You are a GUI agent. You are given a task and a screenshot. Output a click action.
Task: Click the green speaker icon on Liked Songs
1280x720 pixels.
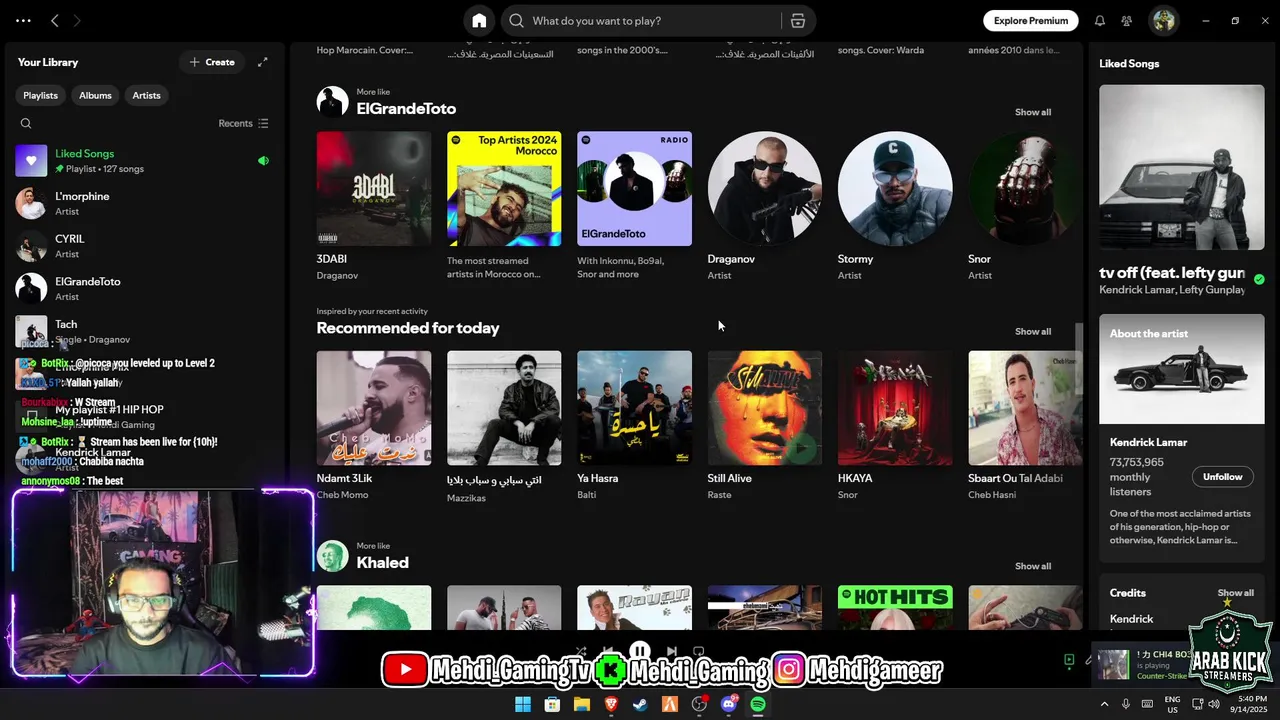click(263, 161)
